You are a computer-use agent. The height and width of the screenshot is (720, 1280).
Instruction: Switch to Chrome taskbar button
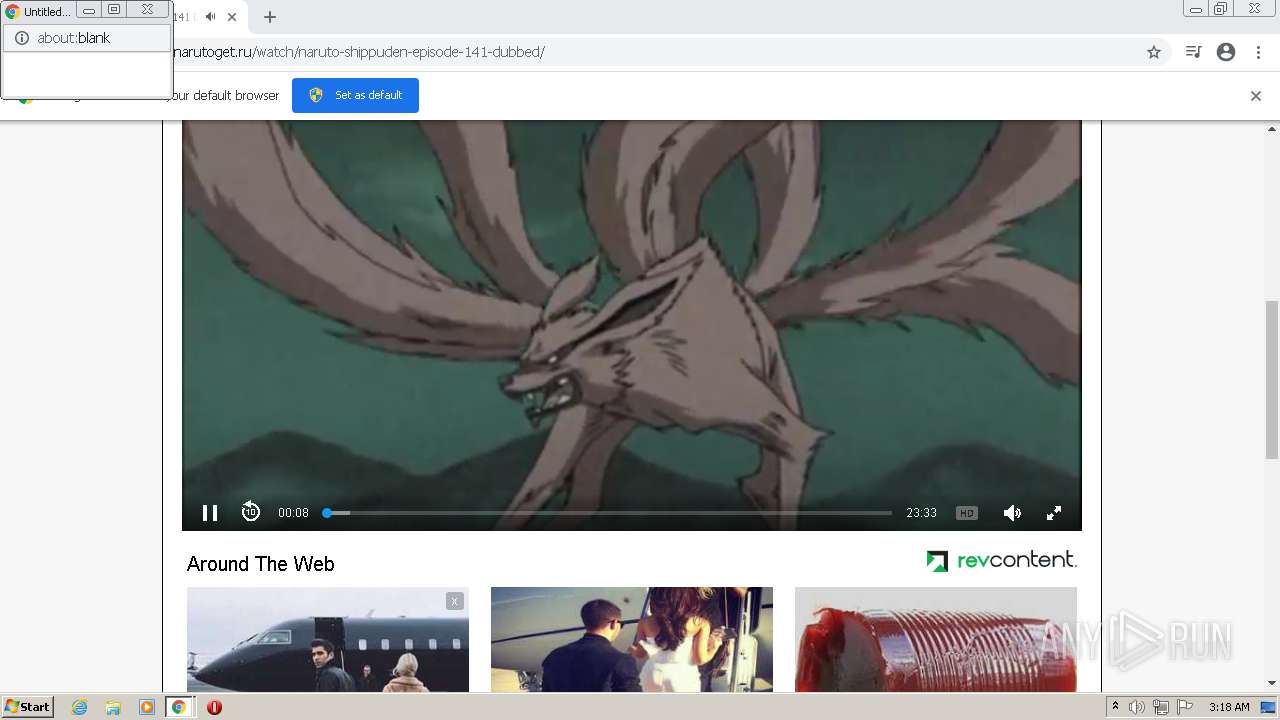[x=179, y=707]
